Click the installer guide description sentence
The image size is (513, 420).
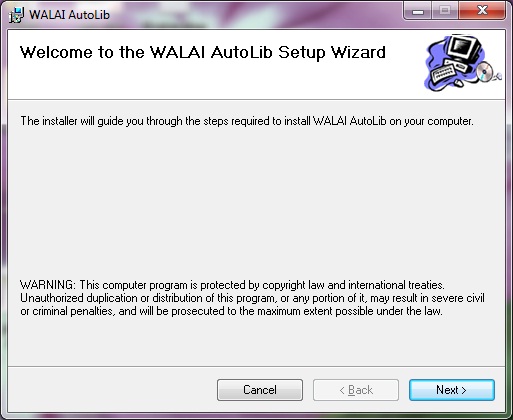click(x=247, y=121)
